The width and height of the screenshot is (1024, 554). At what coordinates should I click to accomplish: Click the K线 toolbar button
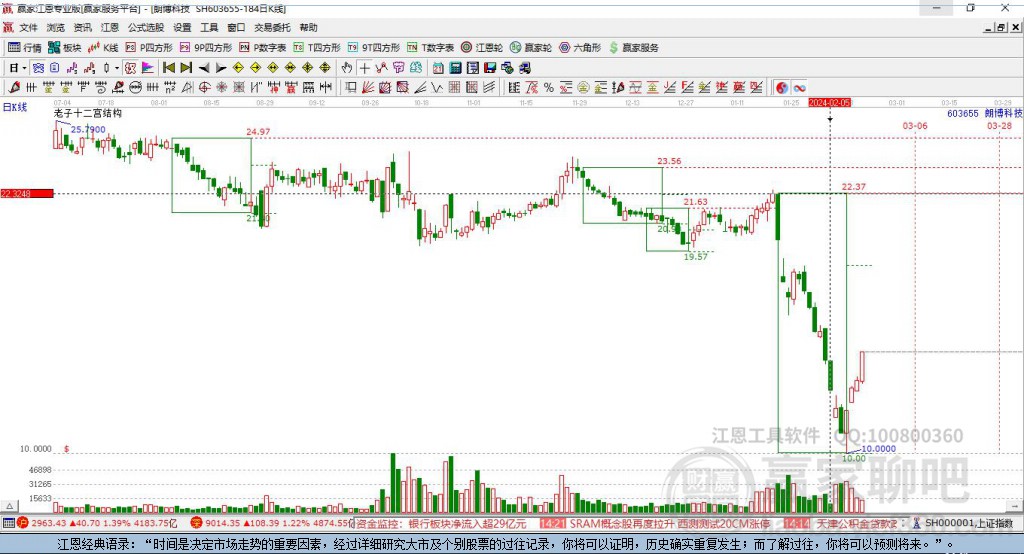point(103,48)
